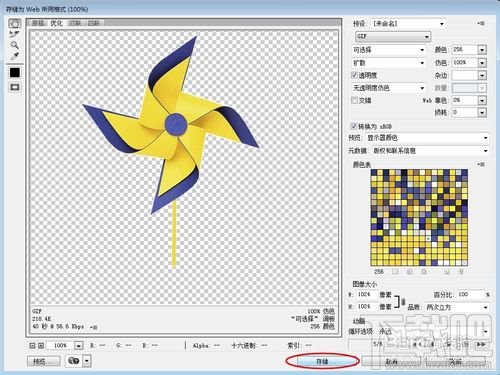
Task: Select the Hand tool
Action: (14, 23)
